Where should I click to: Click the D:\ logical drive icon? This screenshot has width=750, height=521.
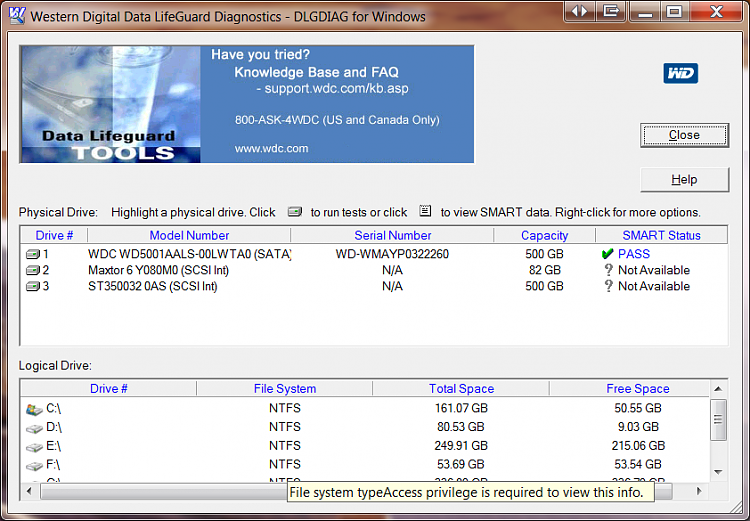[x=34, y=428]
